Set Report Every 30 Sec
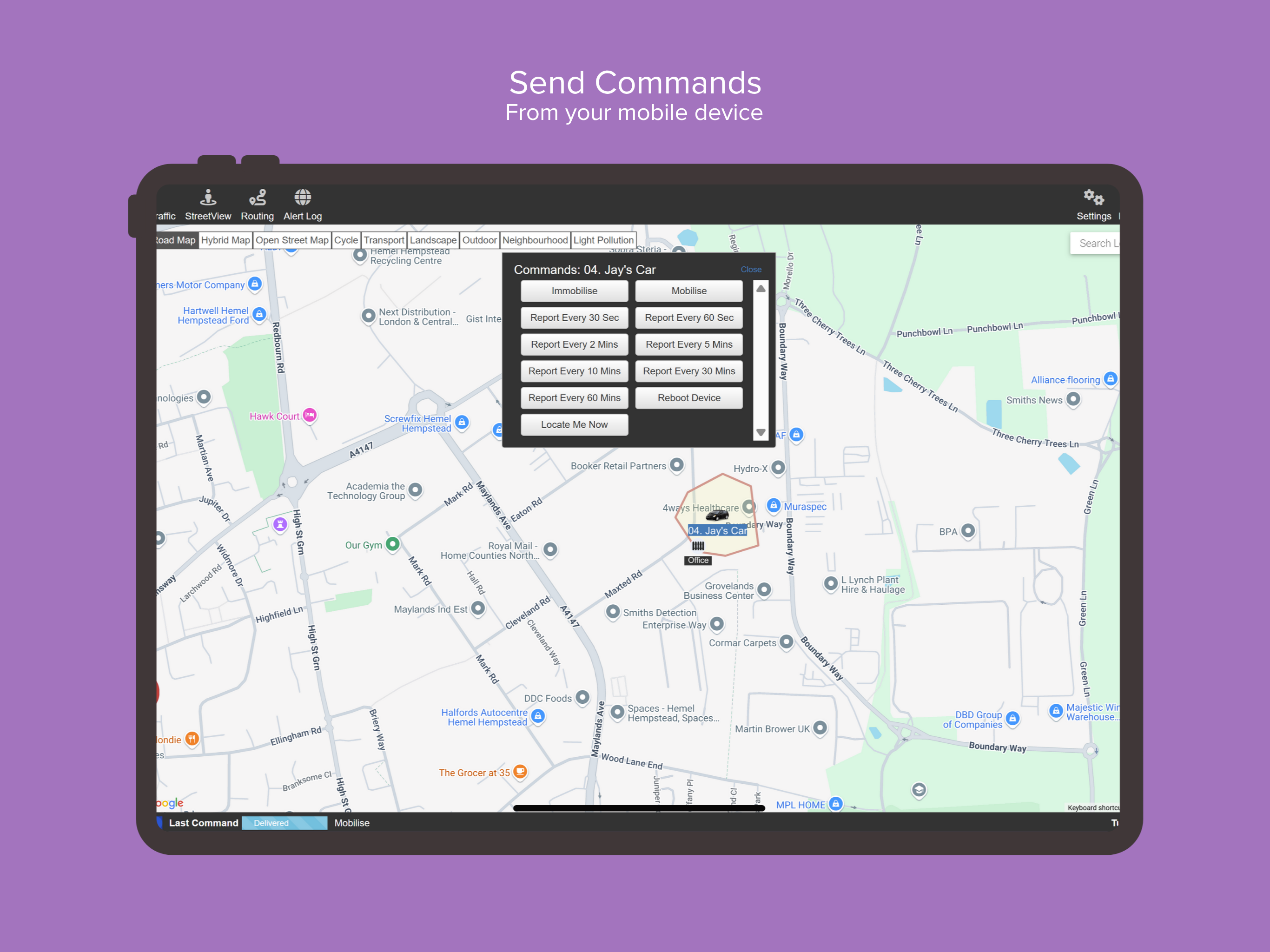 tap(574, 317)
